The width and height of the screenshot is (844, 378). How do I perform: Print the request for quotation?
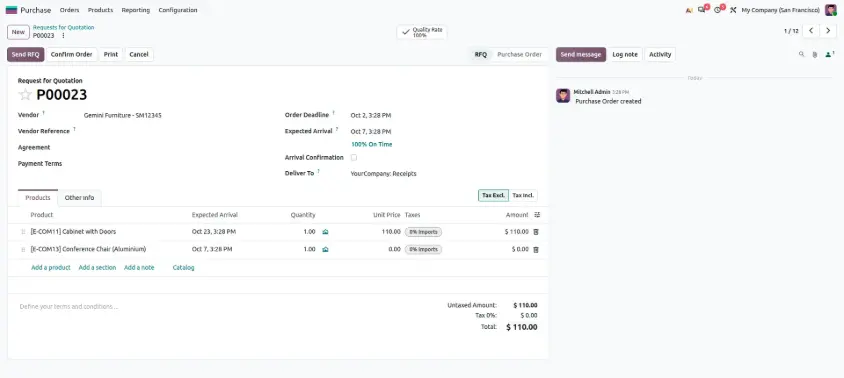click(x=111, y=54)
